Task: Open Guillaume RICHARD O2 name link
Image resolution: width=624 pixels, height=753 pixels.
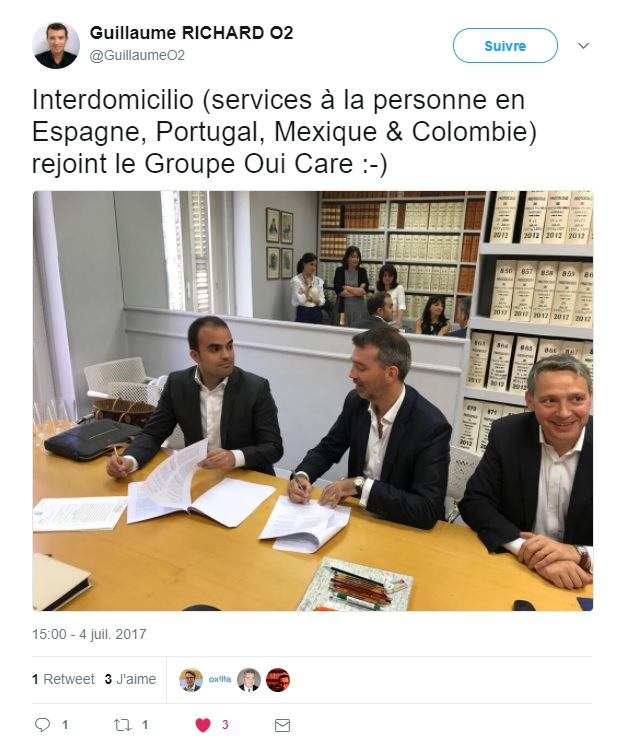Action: [x=191, y=33]
